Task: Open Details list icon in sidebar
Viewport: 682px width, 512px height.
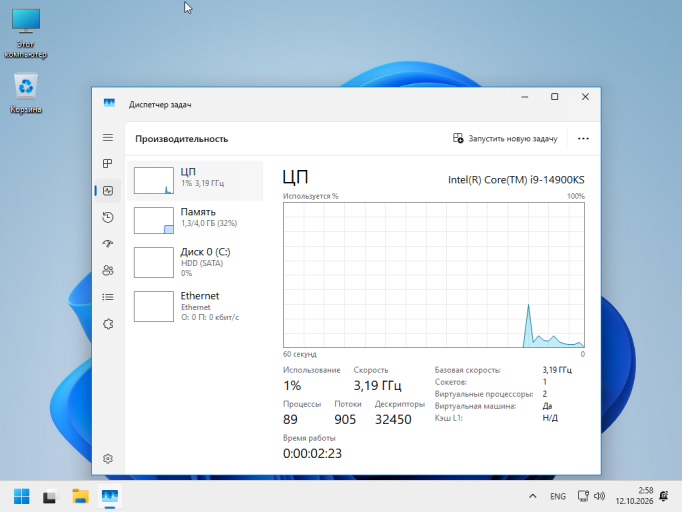Action: [x=108, y=297]
